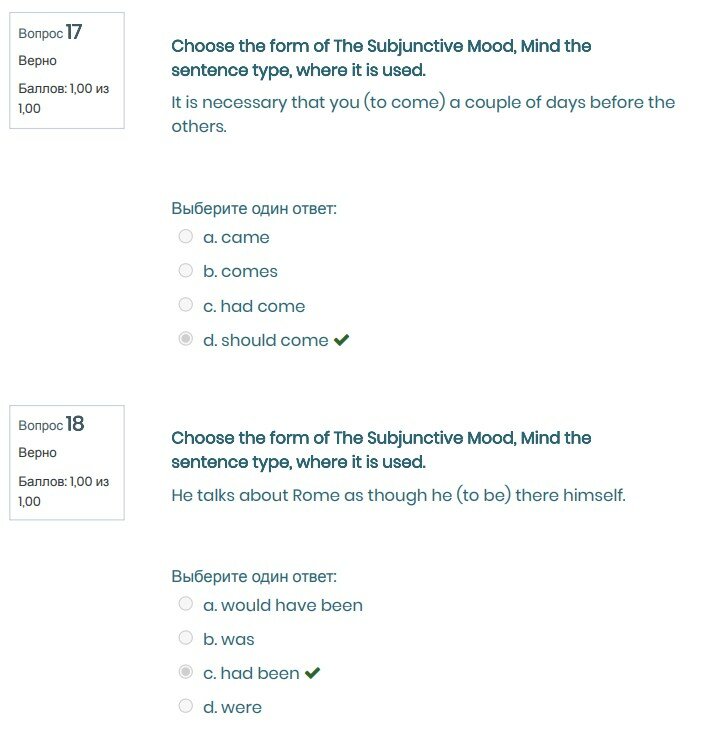This screenshot has height=737, width=708.
Task: Choose the "had come" radio option
Action: pos(186,305)
